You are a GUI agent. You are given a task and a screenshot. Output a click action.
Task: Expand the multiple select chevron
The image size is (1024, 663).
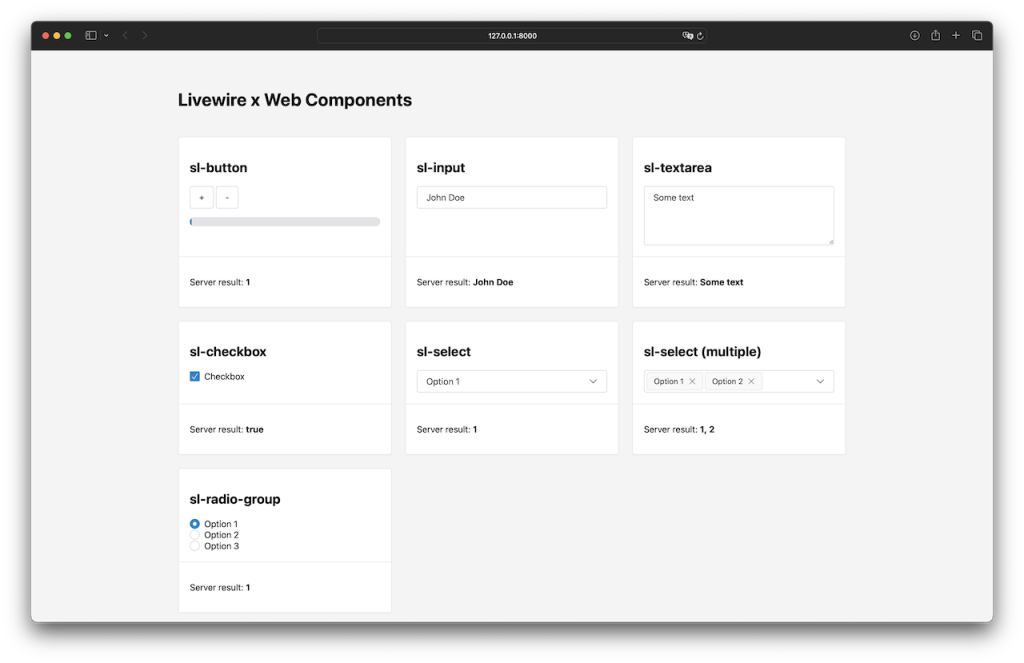tap(820, 381)
